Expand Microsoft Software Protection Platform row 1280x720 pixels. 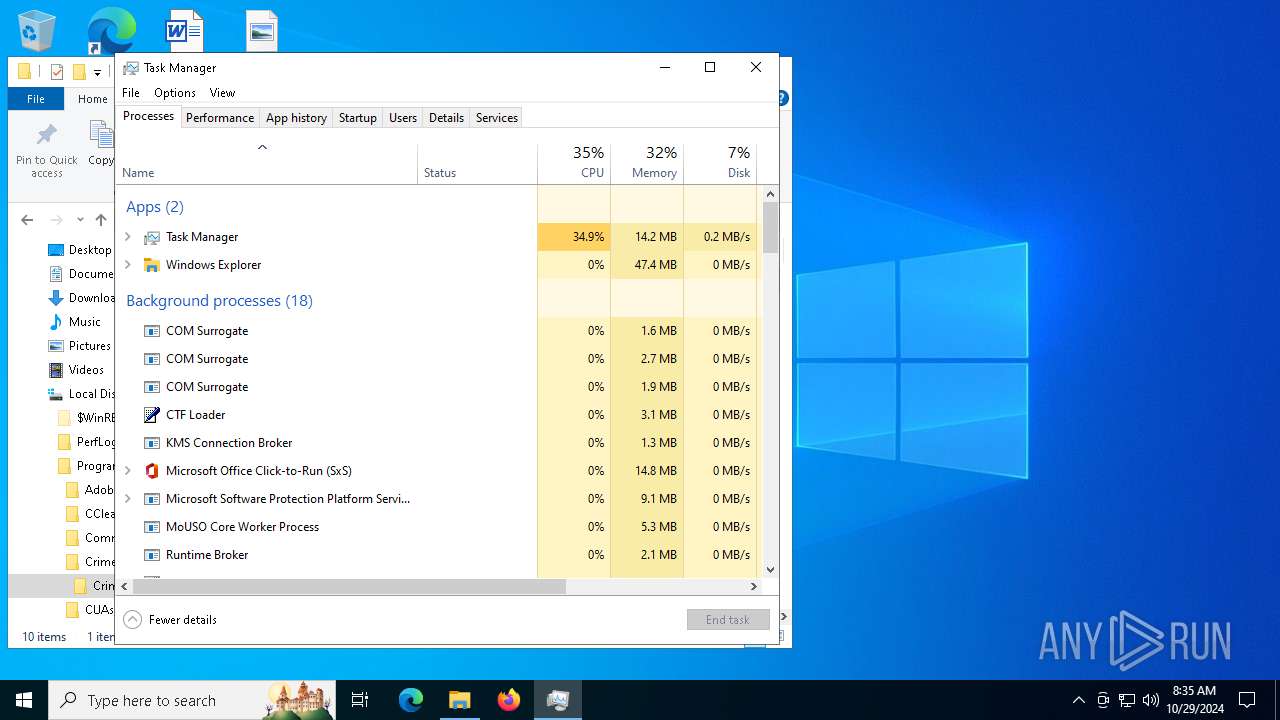click(128, 499)
